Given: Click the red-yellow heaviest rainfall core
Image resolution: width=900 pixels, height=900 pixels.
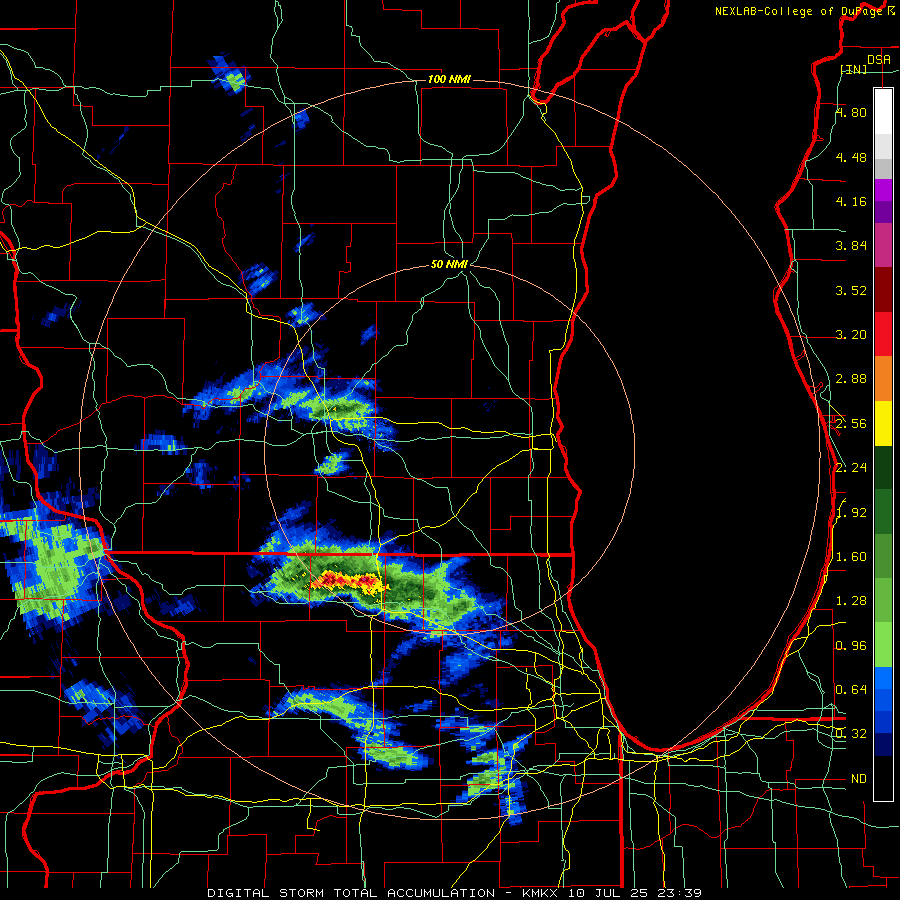Looking at the screenshot, I should point(347,581).
